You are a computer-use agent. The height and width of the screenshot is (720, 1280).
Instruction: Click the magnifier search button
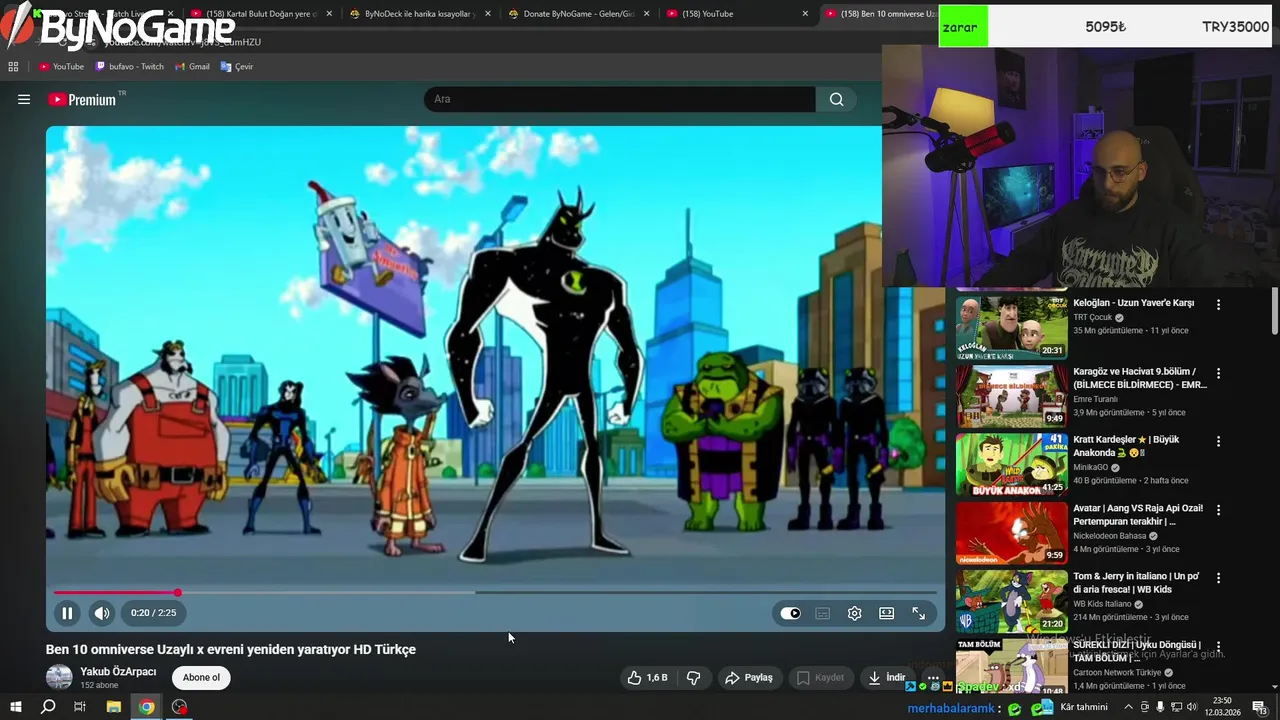[837, 99]
